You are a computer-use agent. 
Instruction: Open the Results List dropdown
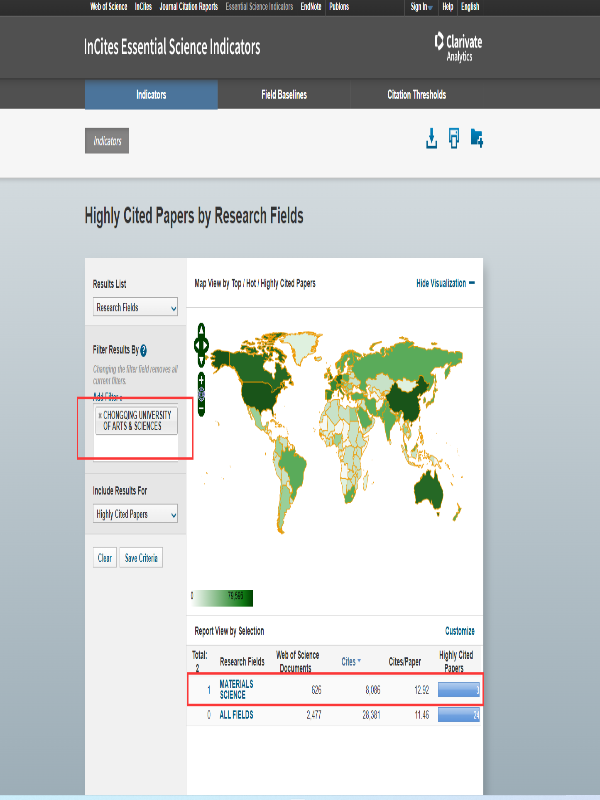click(136, 308)
